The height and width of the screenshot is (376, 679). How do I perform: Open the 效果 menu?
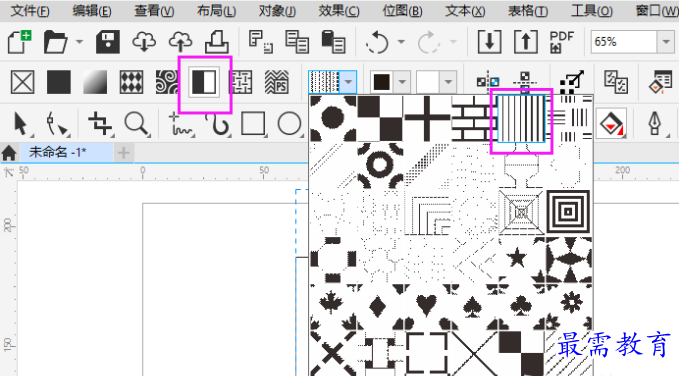click(x=339, y=10)
